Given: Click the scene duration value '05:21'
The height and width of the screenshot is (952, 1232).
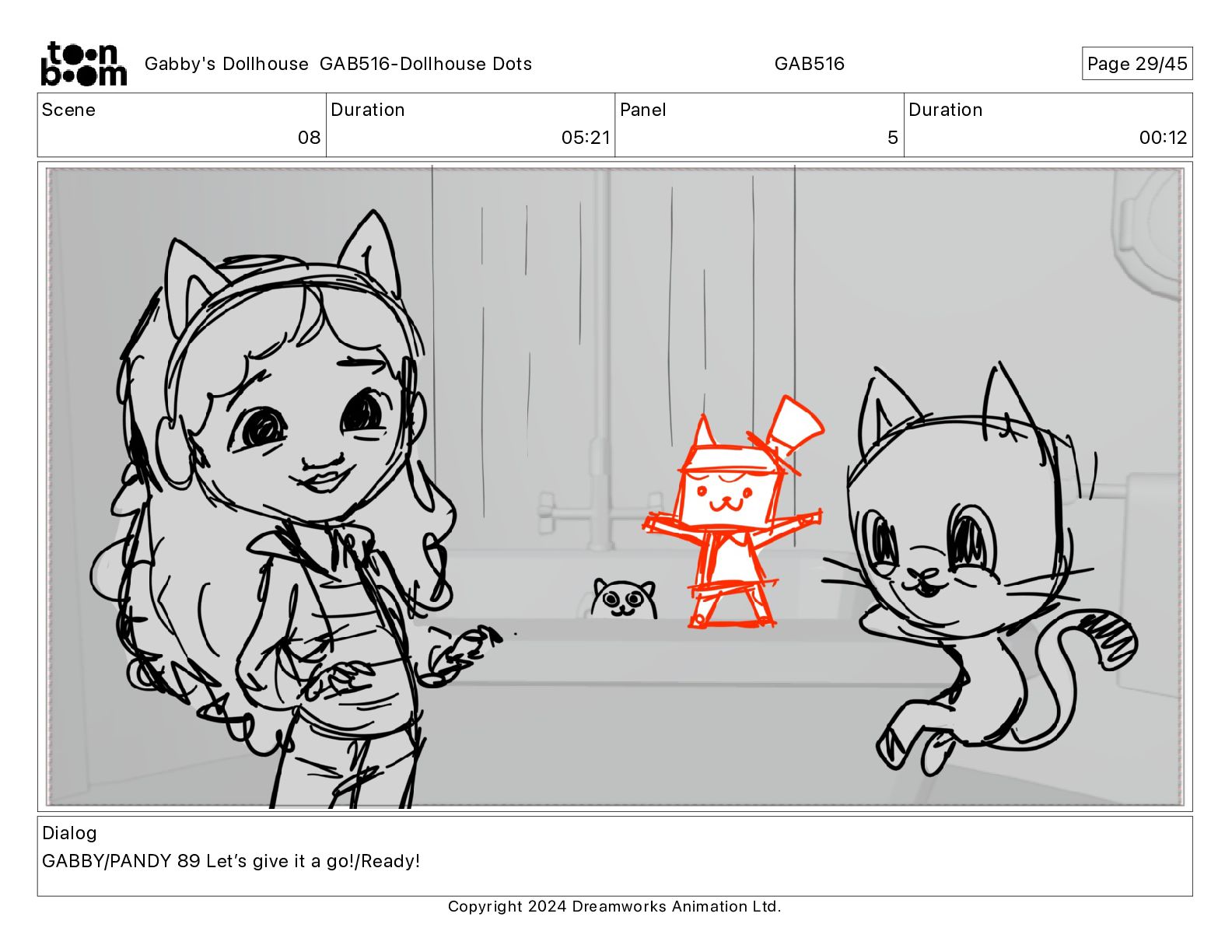Looking at the screenshot, I should [x=586, y=138].
